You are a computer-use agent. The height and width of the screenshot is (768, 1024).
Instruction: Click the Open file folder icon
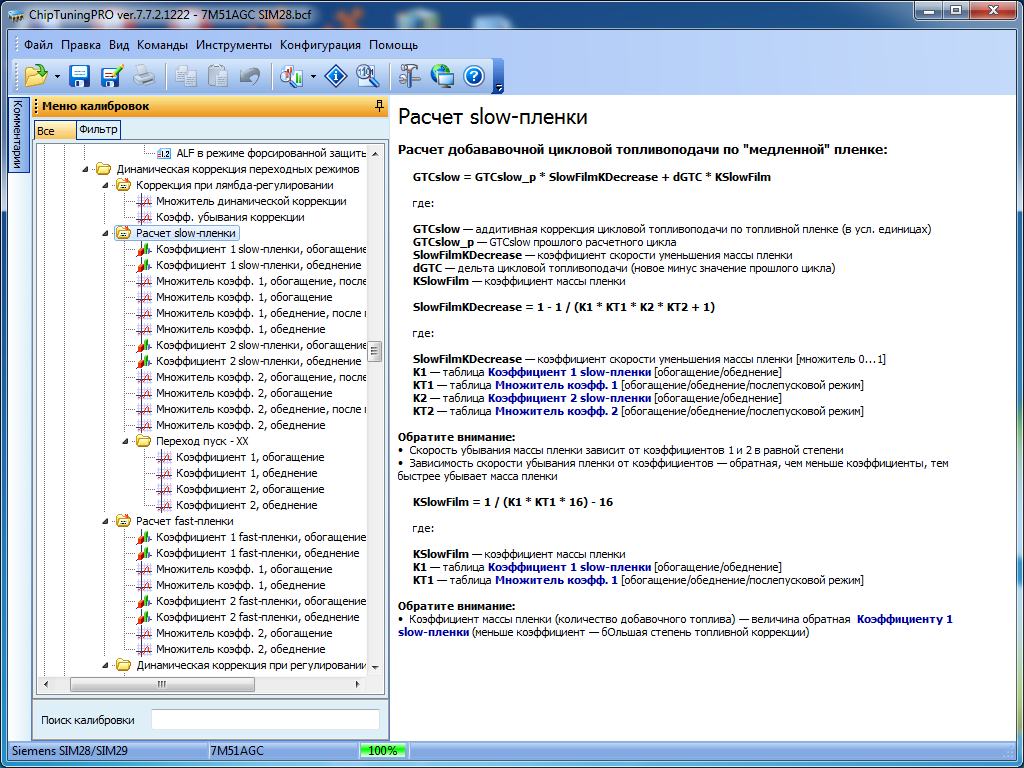pyautogui.click(x=36, y=75)
